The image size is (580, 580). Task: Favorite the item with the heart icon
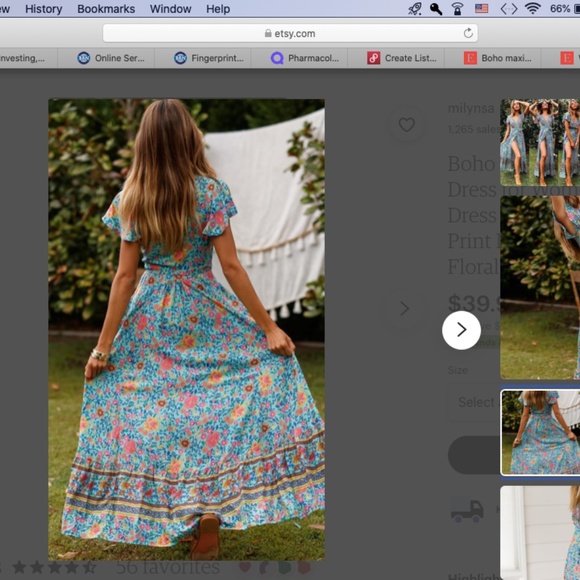click(x=407, y=125)
